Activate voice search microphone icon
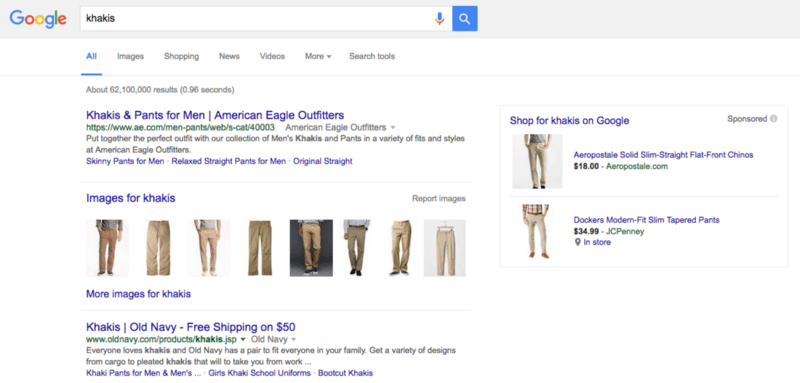Screen dimensions: 800x383 [x=439, y=19]
